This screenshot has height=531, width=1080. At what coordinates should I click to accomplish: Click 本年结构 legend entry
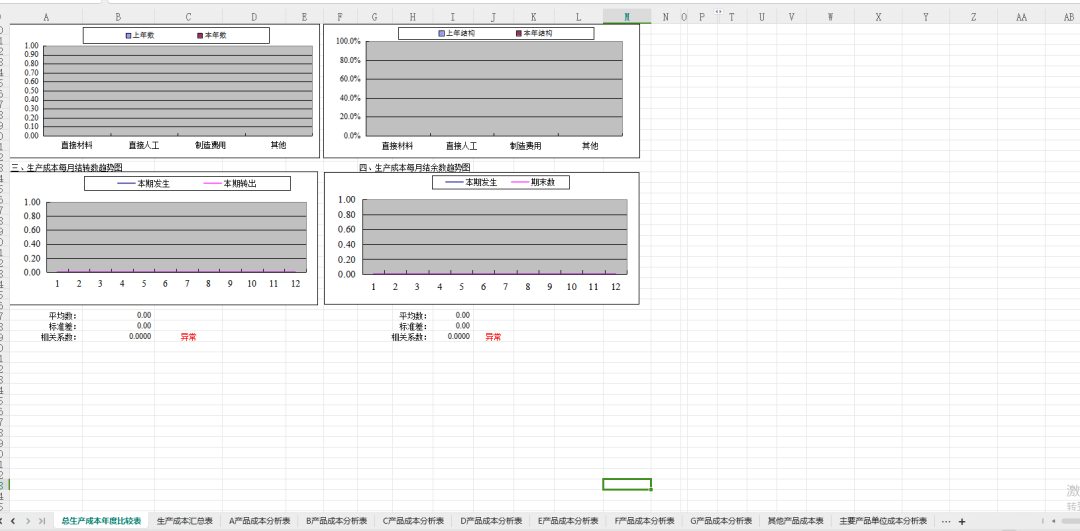(x=534, y=33)
